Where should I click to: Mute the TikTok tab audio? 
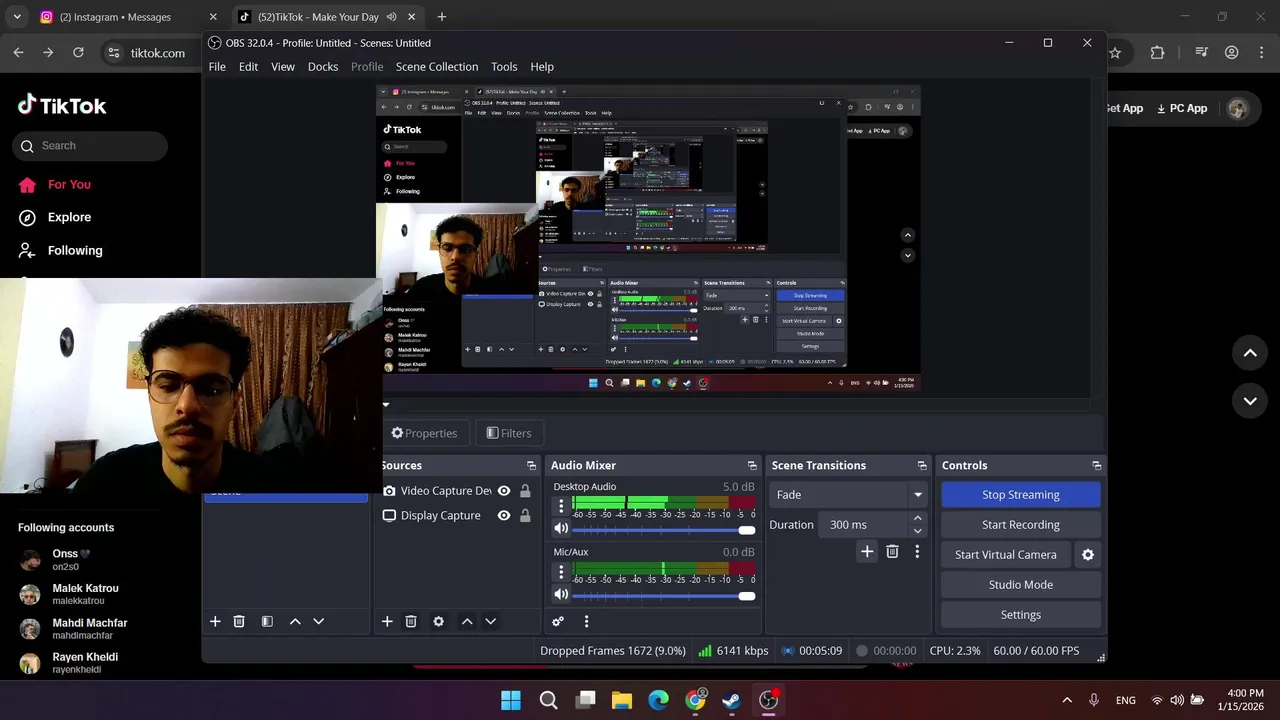coord(391,17)
